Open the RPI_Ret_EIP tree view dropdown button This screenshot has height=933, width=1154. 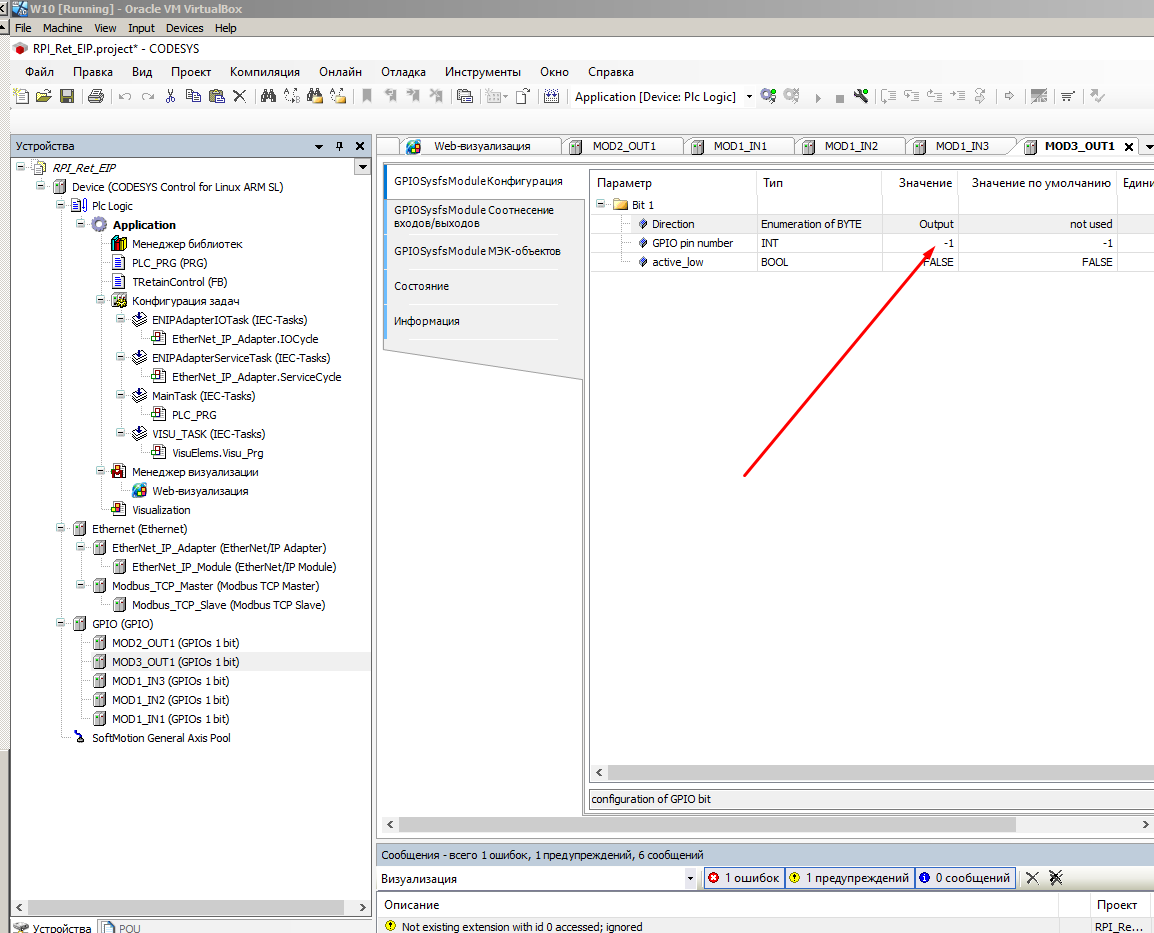(x=362, y=167)
